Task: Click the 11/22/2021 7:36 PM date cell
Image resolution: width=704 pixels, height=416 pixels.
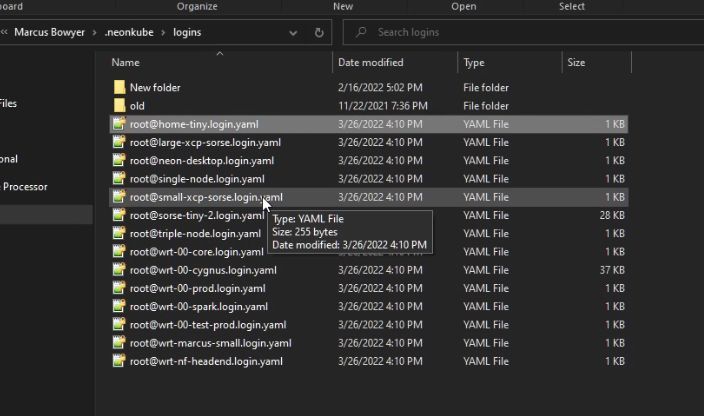Action: pyautogui.click(x=383, y=106)
